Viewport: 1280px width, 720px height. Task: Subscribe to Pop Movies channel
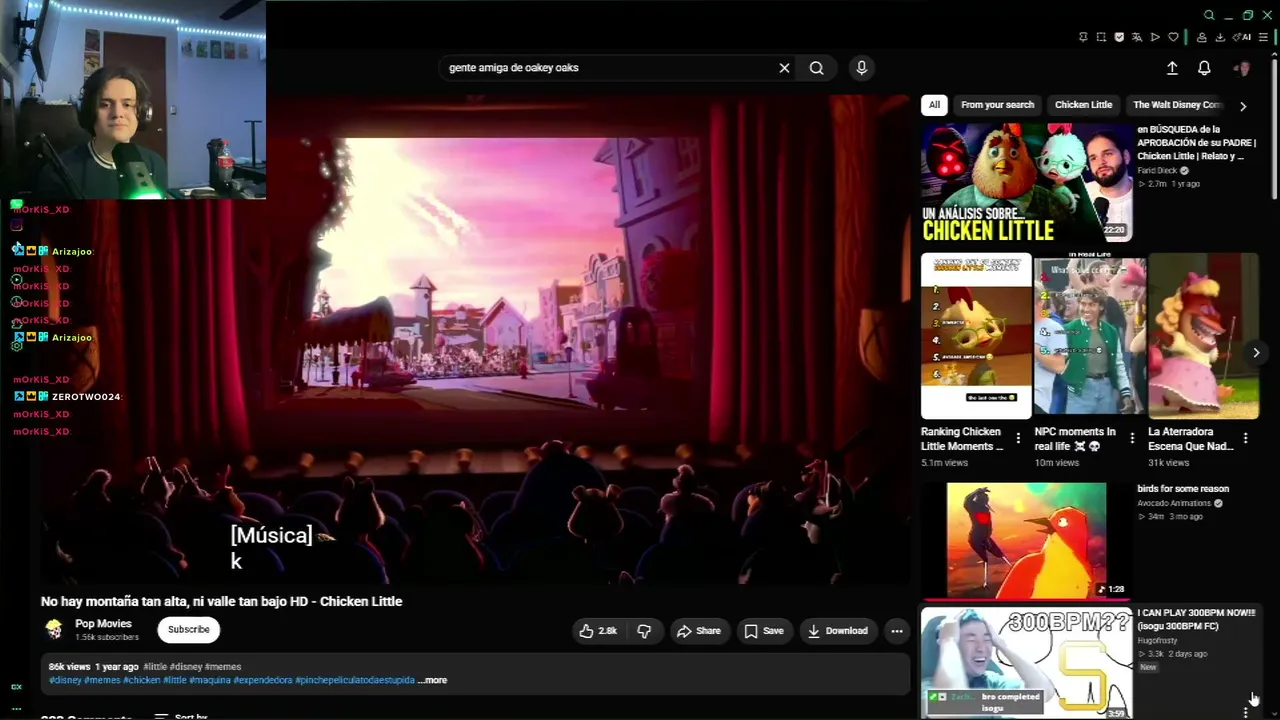click(x=189, y=629)
